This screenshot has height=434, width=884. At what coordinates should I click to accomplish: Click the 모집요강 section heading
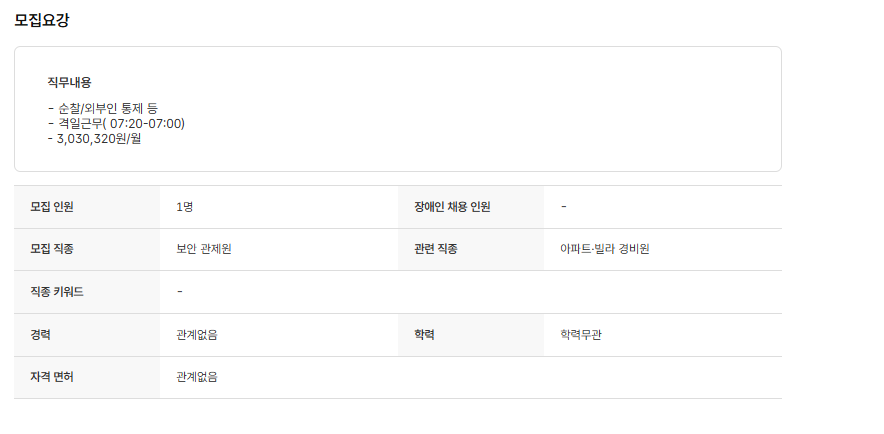click(41, 20)
